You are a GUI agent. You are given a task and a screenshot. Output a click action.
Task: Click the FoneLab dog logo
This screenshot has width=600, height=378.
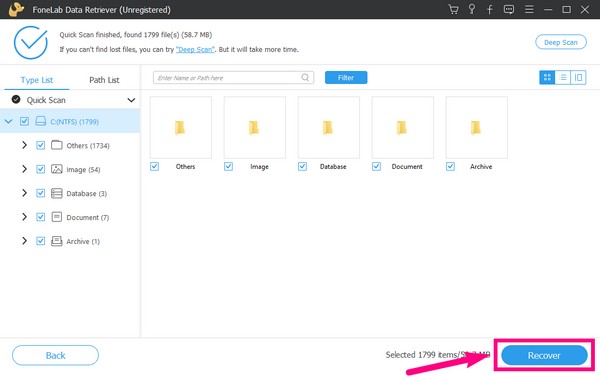[16, 9]
